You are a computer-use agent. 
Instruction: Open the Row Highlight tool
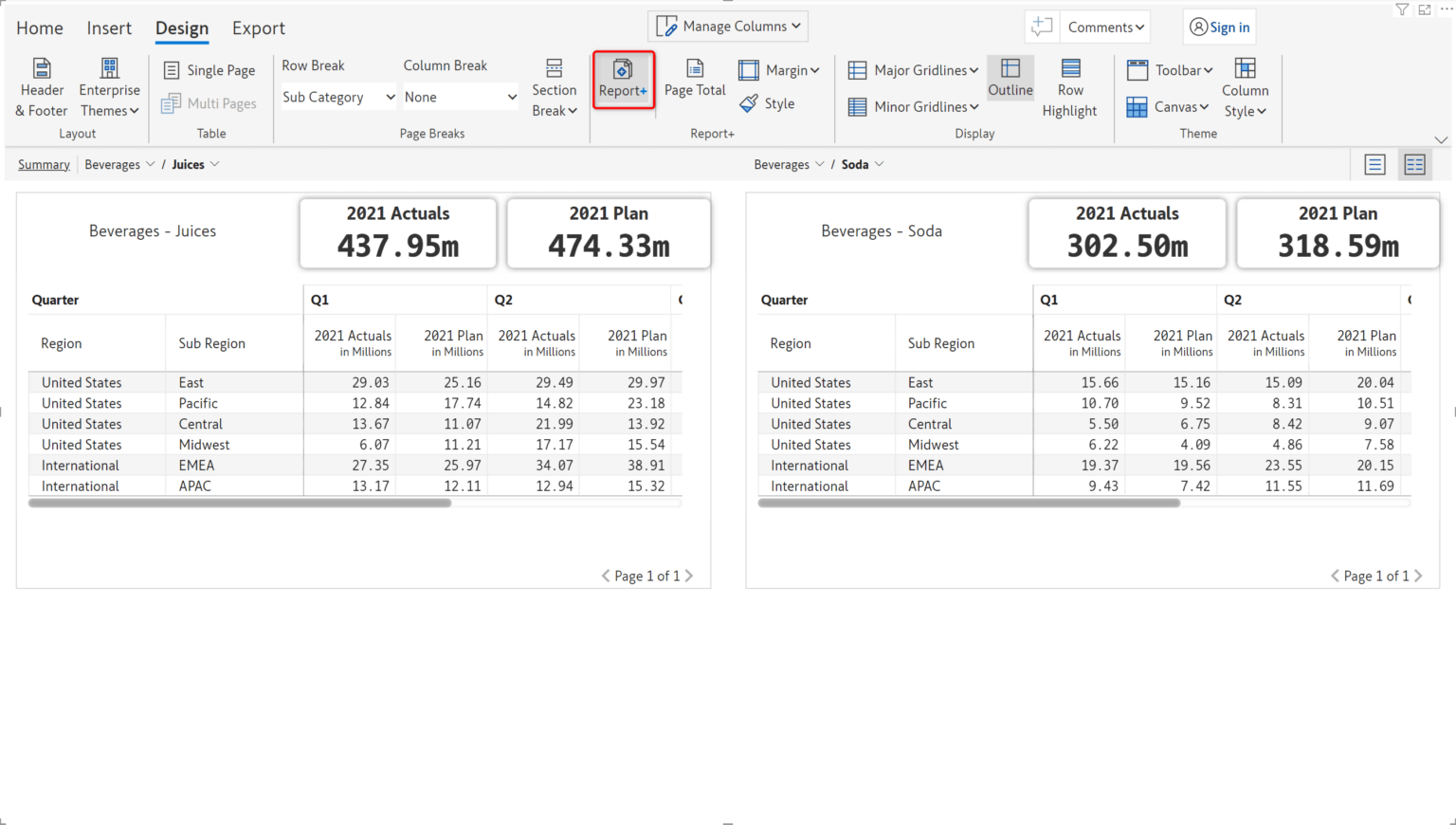pos(1069,85)
